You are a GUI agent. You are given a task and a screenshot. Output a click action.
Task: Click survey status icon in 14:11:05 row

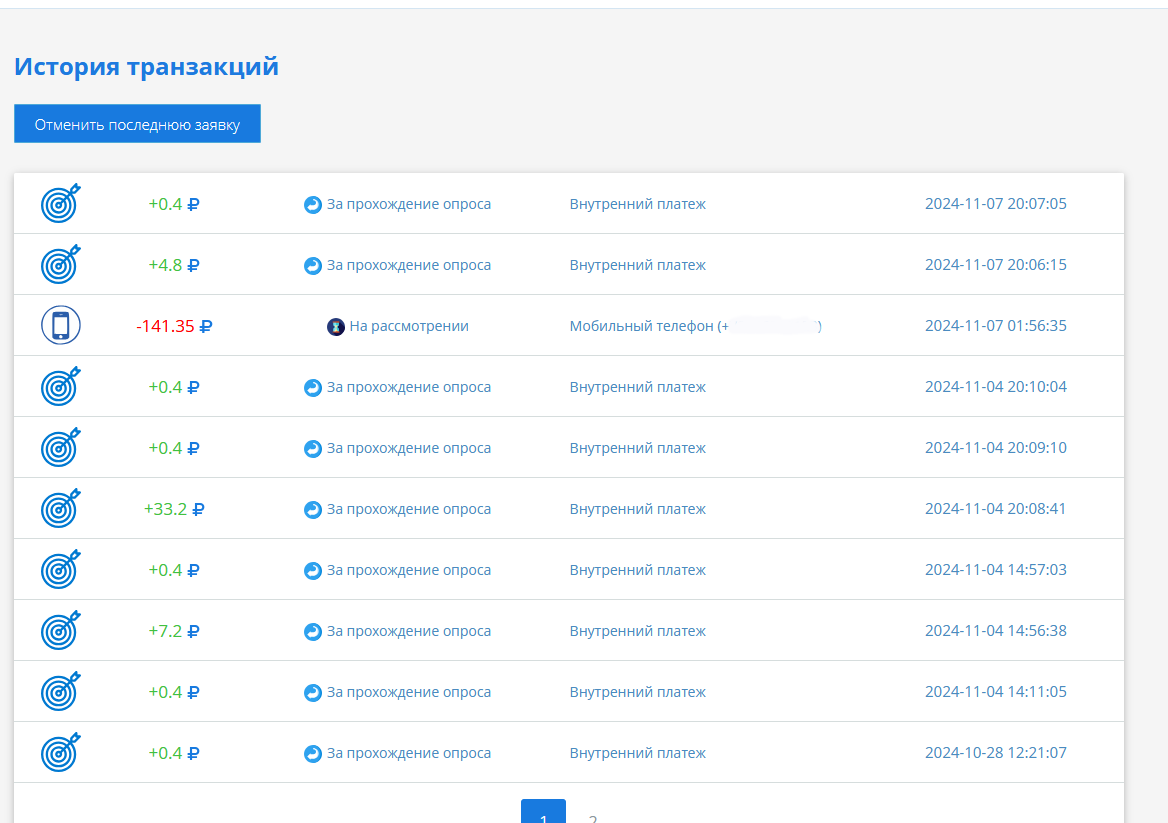(x=313, y=693)
